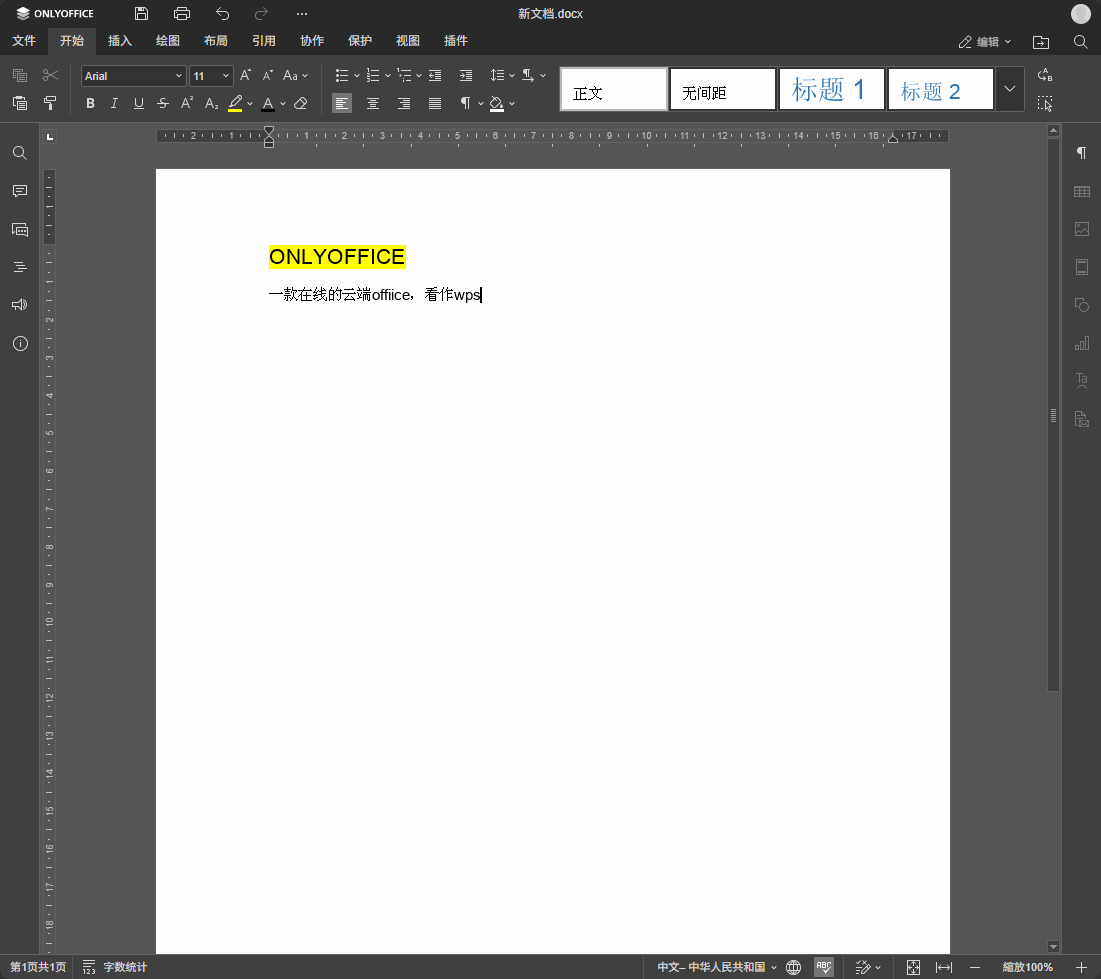Toggle superscript formatting

tap(187, 103)
